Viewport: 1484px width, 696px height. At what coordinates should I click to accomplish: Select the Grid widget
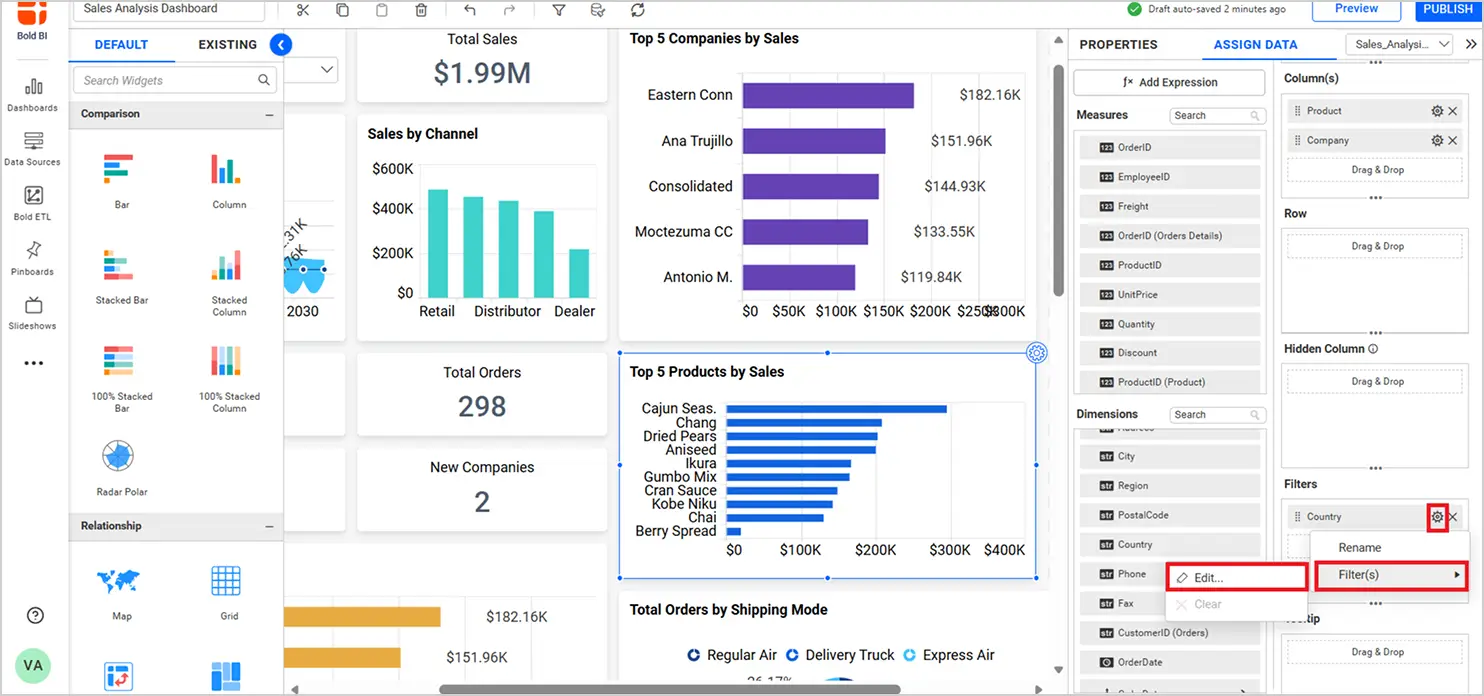(228, 592)
